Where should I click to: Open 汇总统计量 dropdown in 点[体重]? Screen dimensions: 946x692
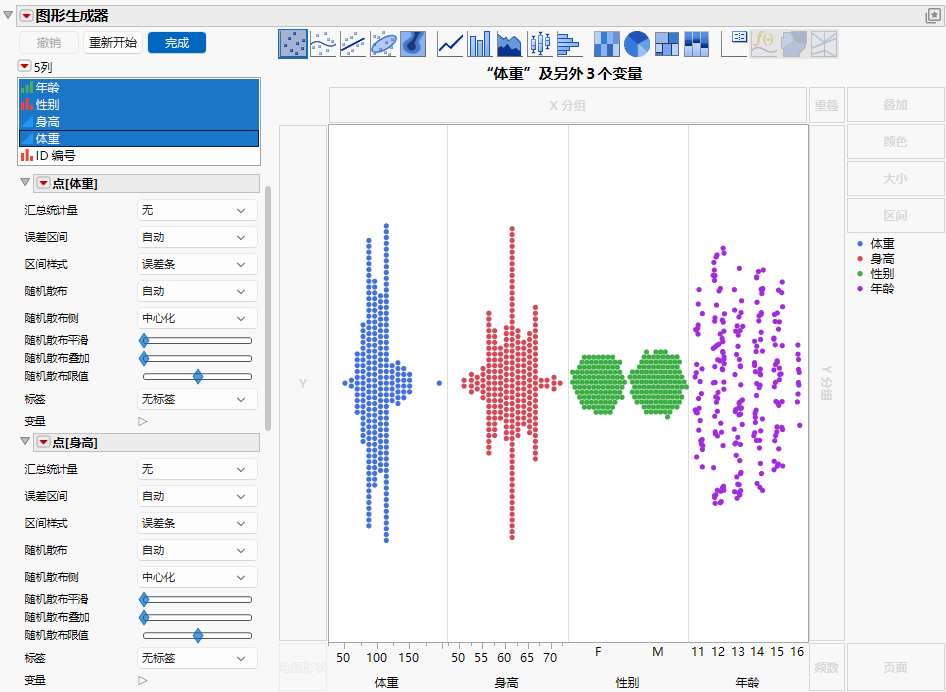[x=197, y=211]
